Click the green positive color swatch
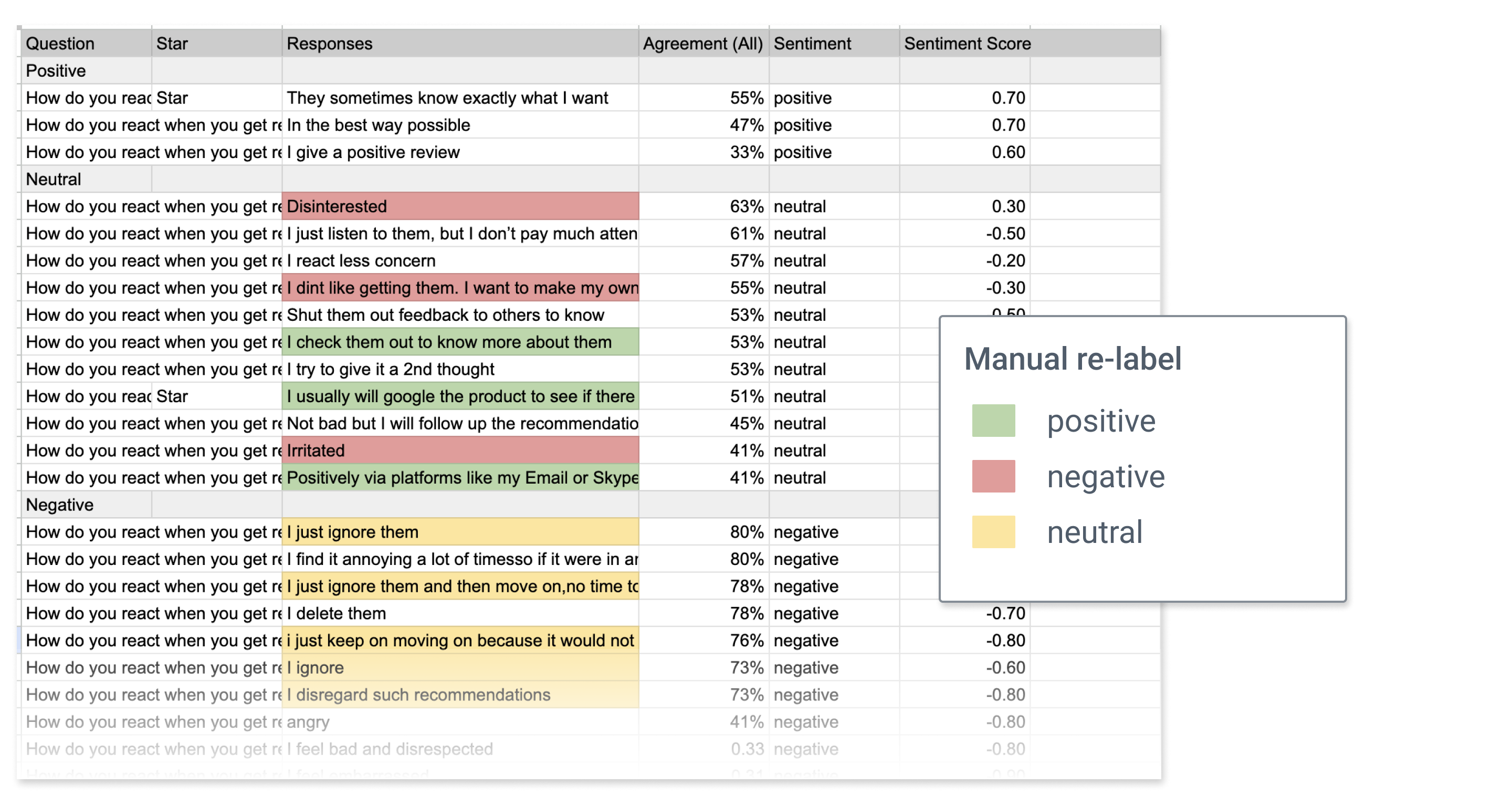1512x796 pixels. click(x=993, y=420)
